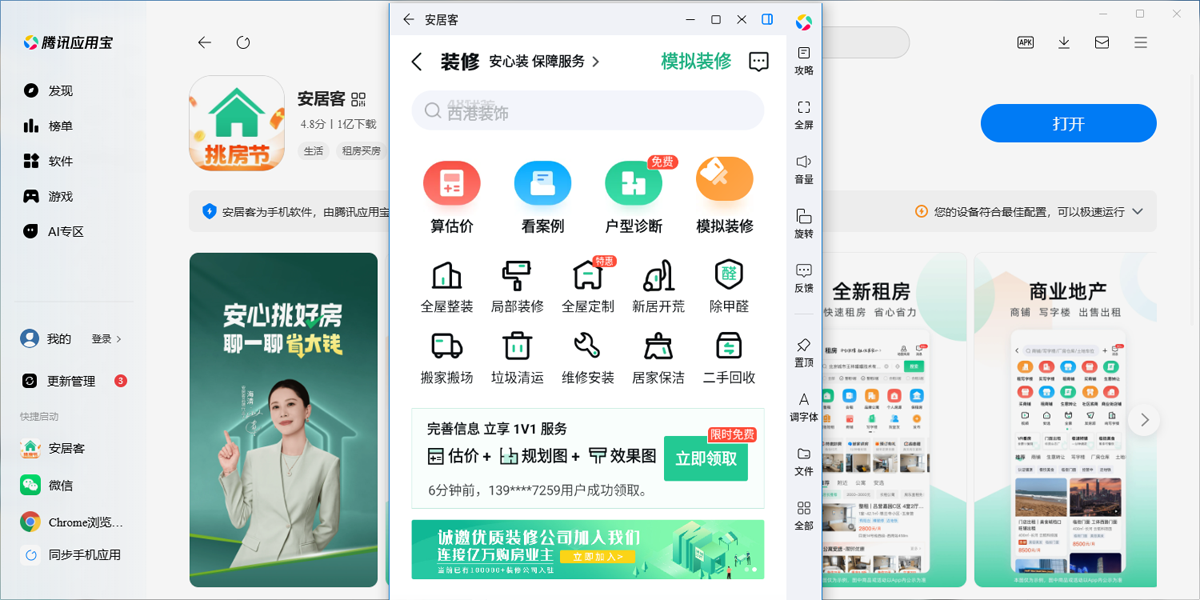Open the 算估价 cost estimate icon

click(452, 183)
